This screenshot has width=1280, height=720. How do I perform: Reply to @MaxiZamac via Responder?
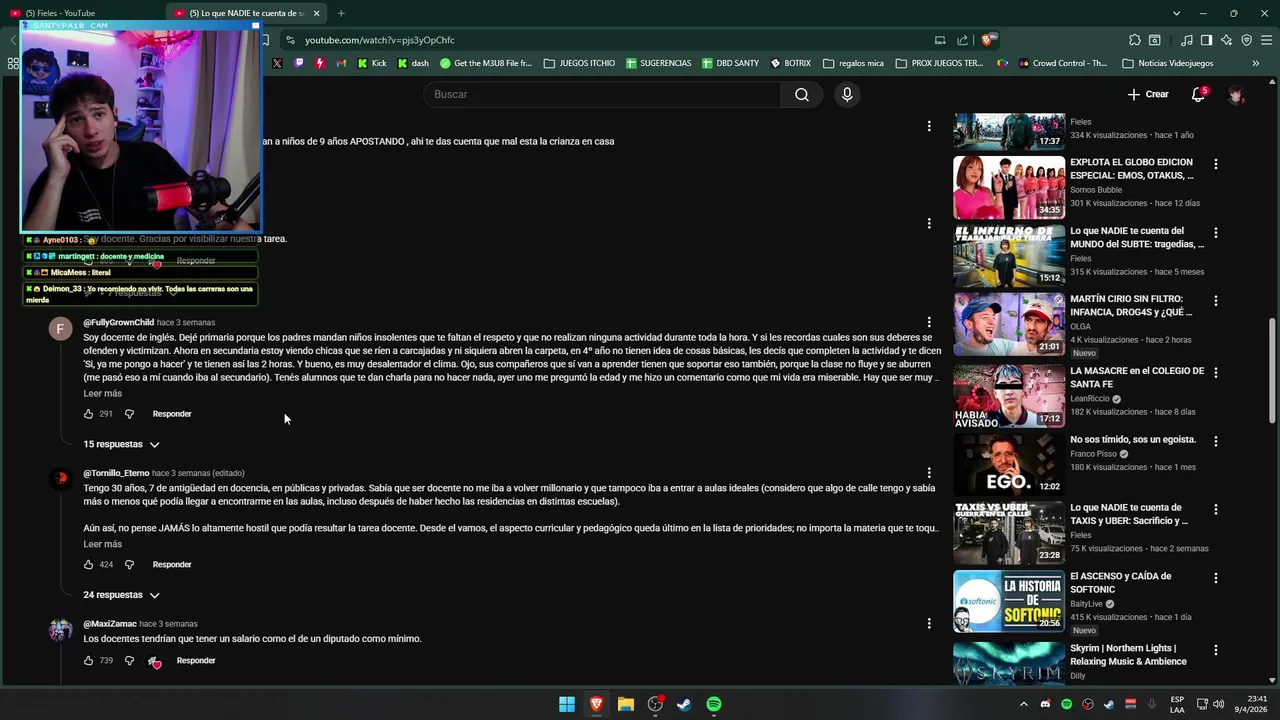point(196,661)
